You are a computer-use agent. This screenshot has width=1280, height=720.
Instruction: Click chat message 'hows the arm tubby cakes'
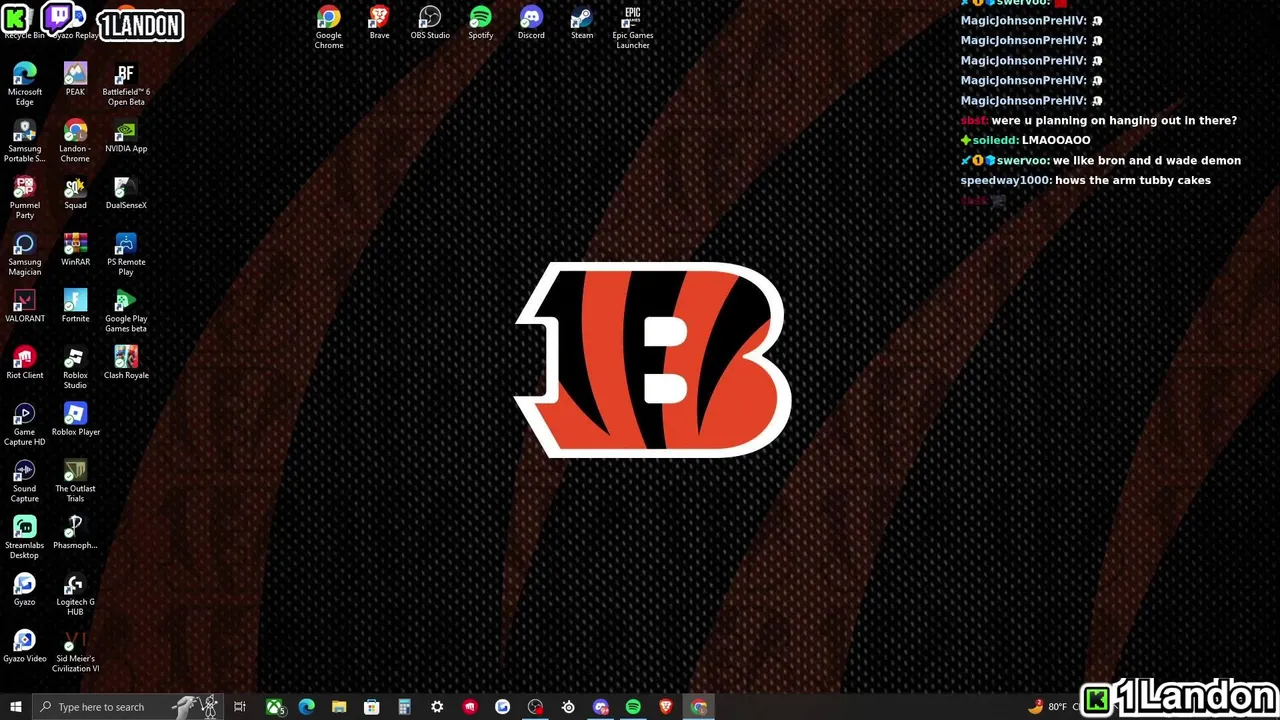point(1133,180)
